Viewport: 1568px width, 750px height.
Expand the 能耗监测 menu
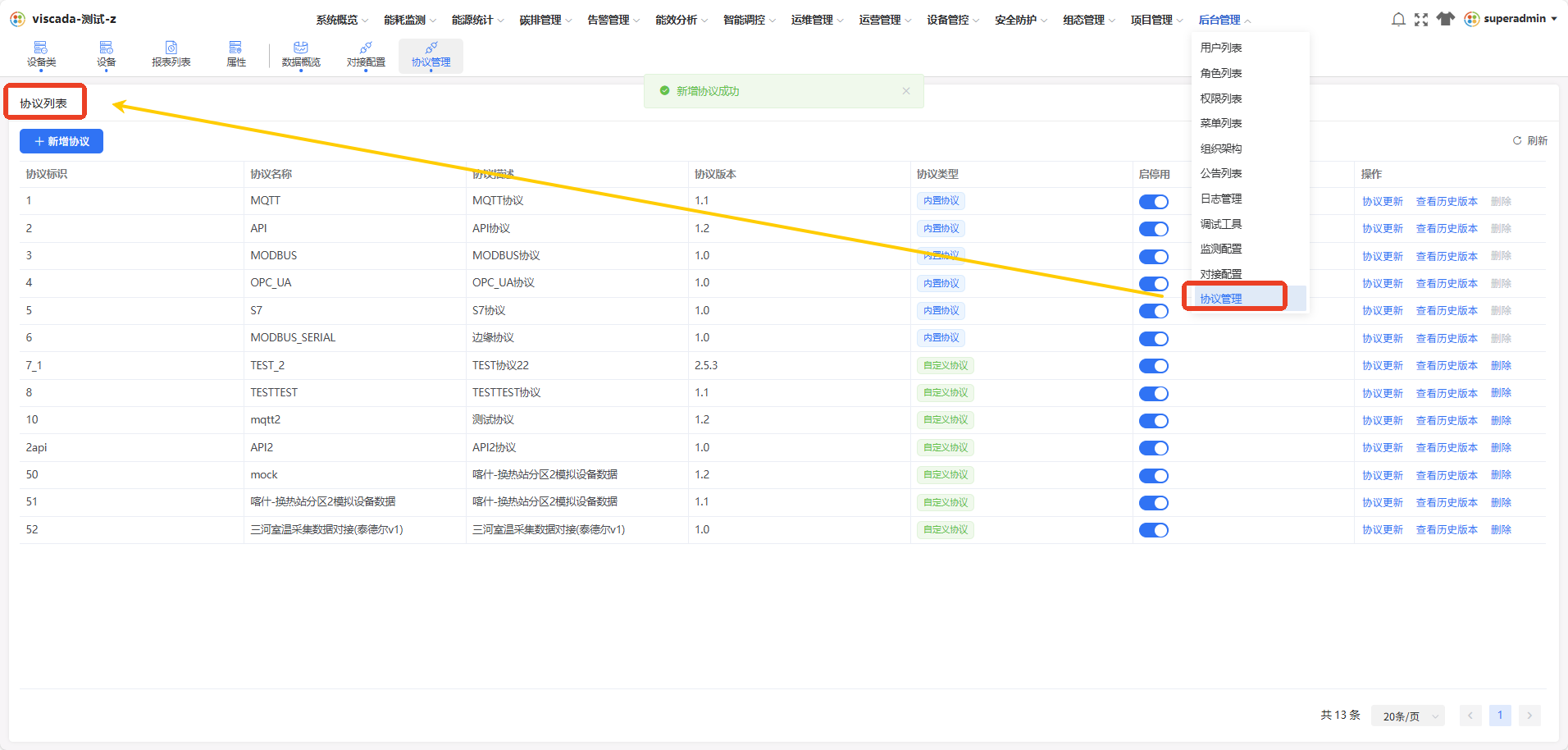coord(410,20)
